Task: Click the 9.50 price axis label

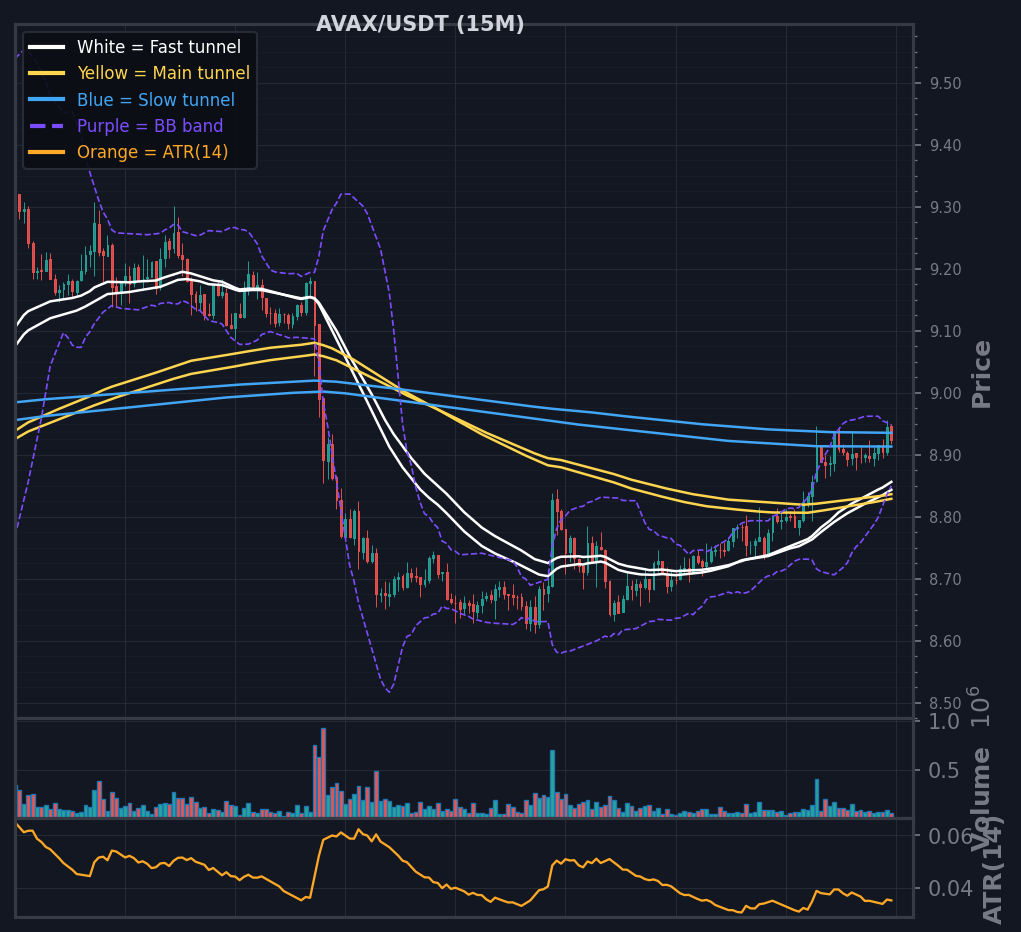Action: pyautogui.click(x=945, y=83)
